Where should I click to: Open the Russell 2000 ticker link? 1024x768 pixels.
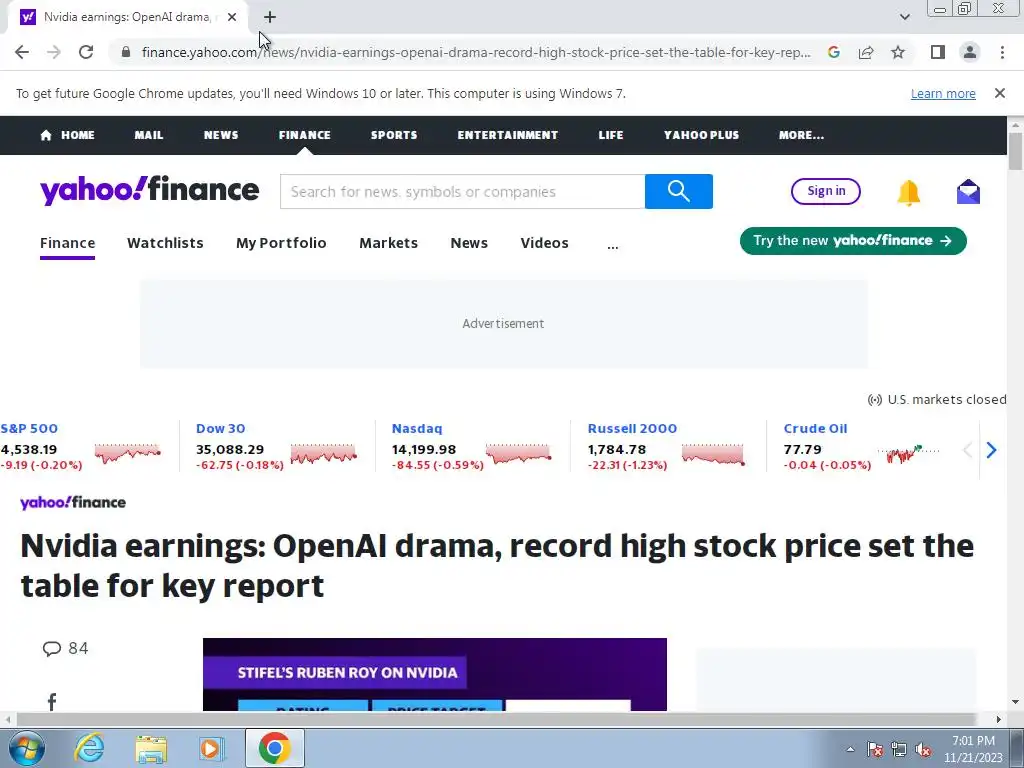pos(632,428)
